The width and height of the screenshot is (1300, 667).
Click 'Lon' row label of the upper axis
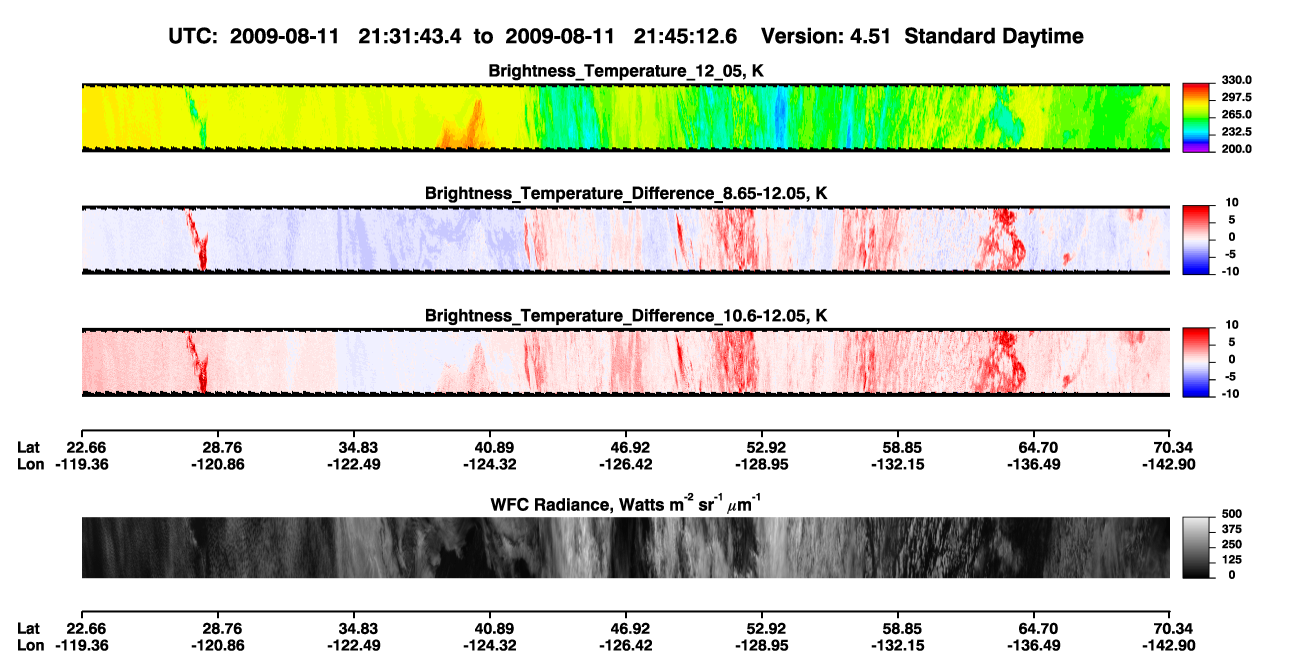click(x=30, y=464)
